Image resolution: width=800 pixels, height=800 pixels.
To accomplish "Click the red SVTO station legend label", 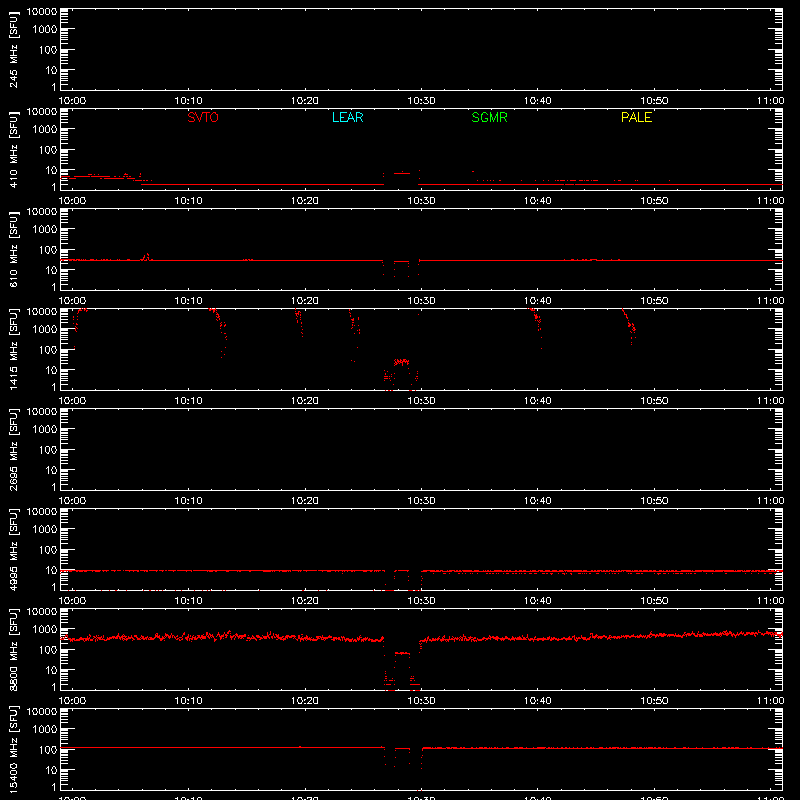I will click(203, 117).
